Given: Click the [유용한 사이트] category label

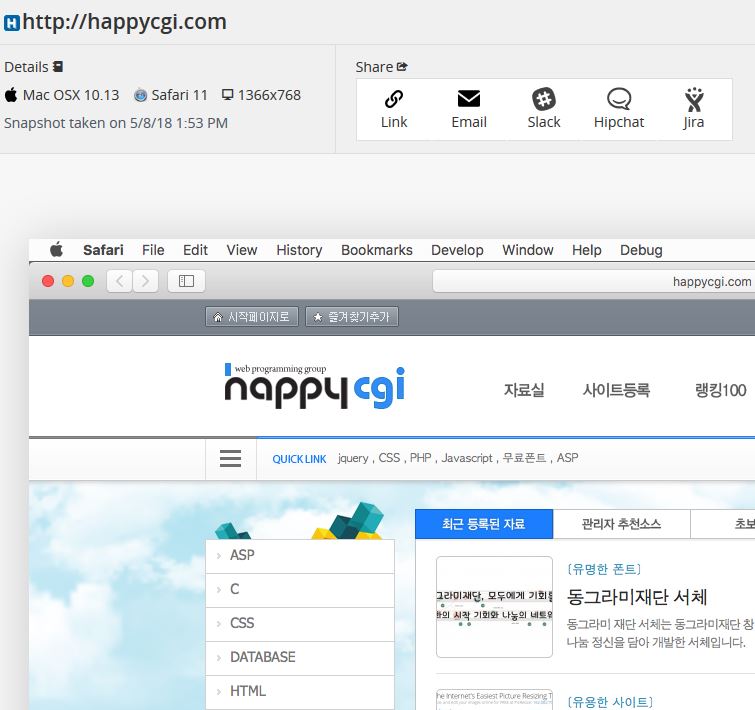Looking at the screenshot, I should [x=610, y=702].
